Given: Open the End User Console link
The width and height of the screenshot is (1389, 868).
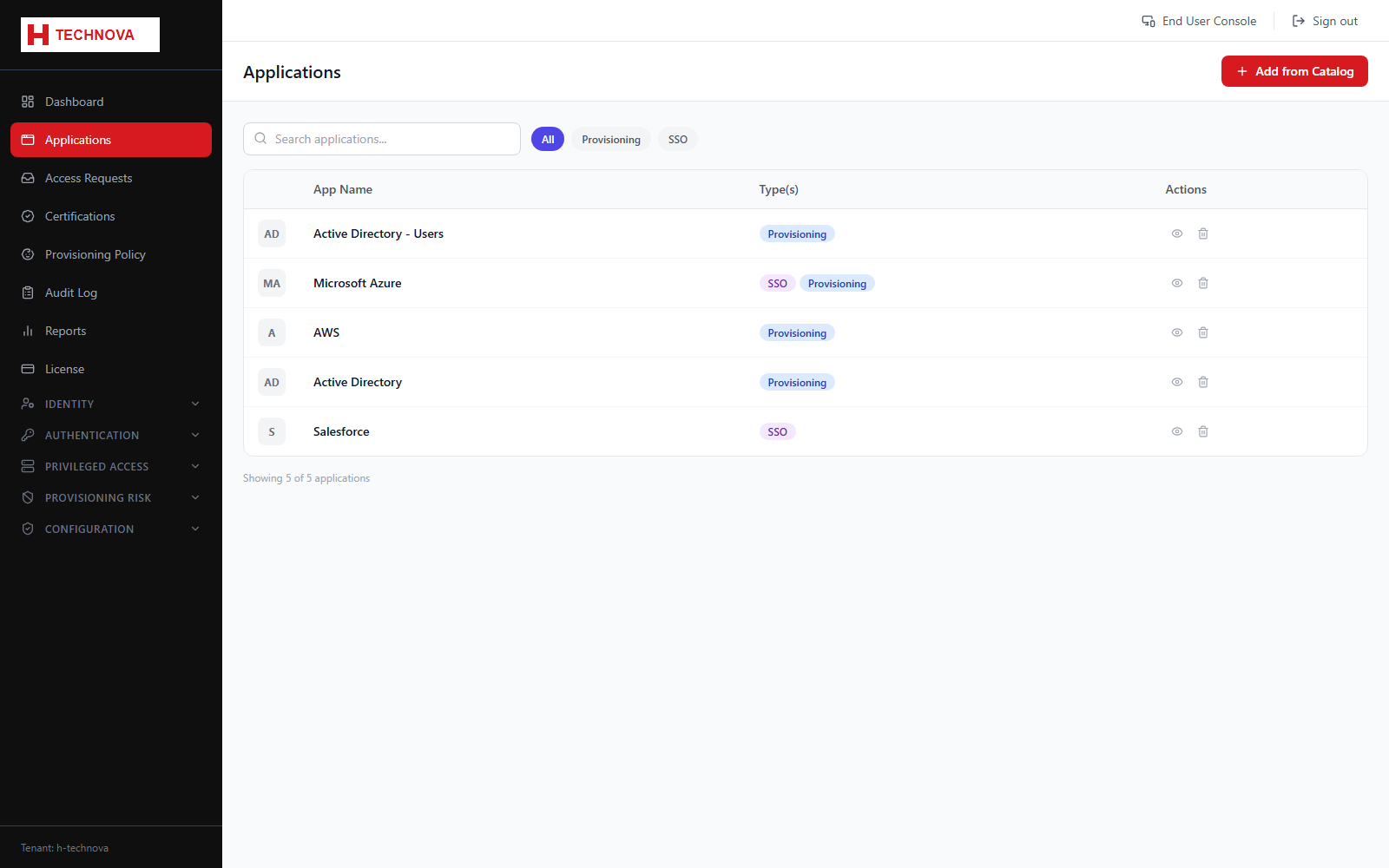Looking at the screenshot, I should click(x=1199, y=21).
